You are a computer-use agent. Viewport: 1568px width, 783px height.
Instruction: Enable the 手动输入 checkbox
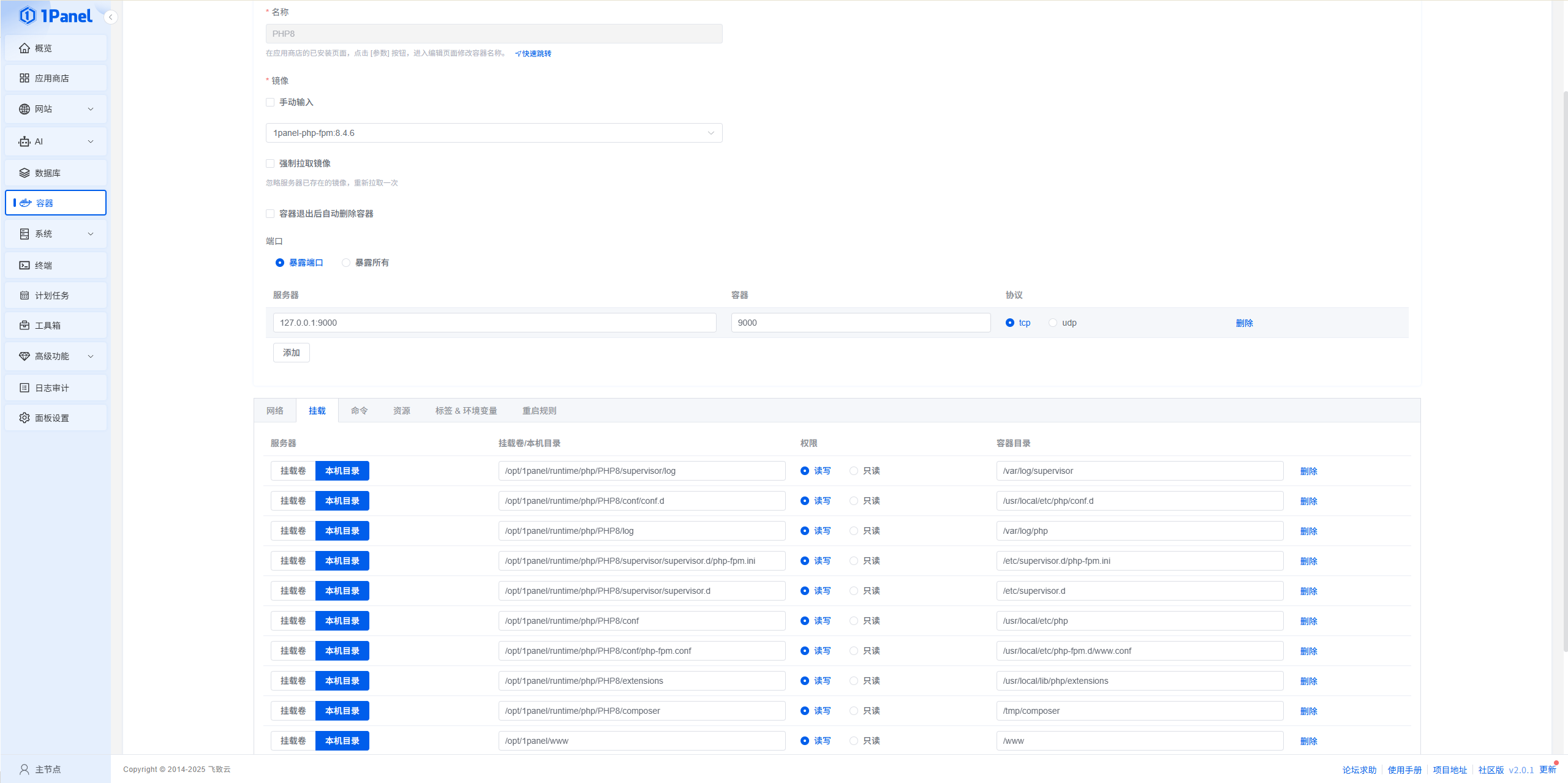tap(270, 102)
